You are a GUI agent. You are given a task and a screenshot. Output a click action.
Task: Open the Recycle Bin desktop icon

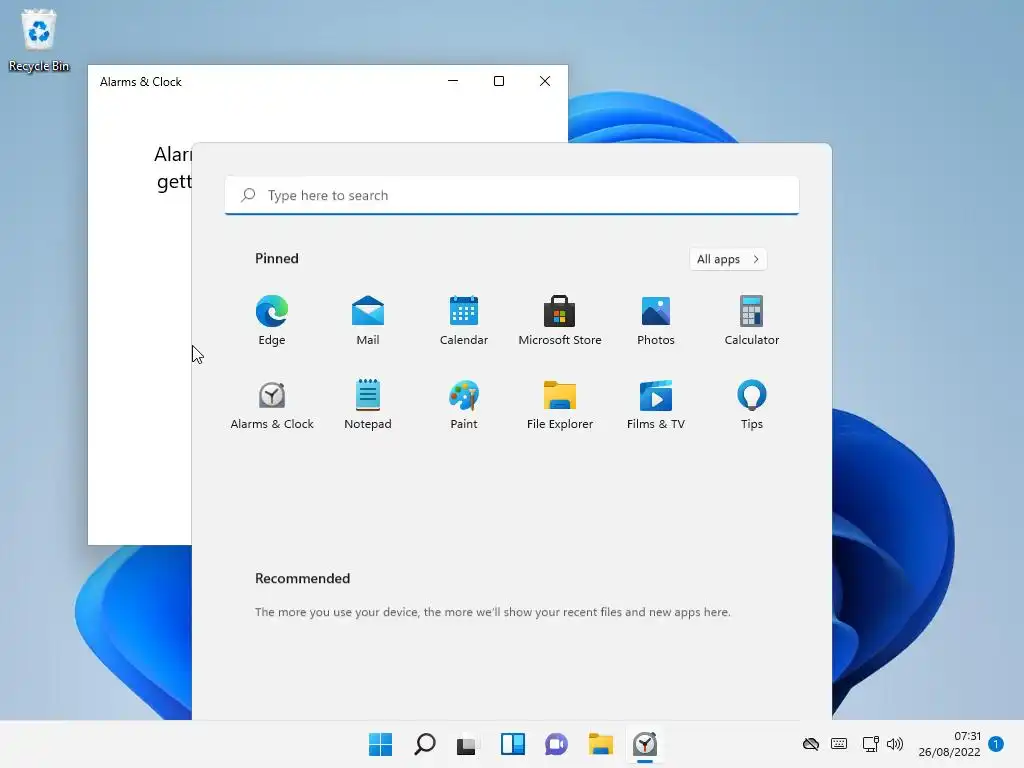[39, 40]
